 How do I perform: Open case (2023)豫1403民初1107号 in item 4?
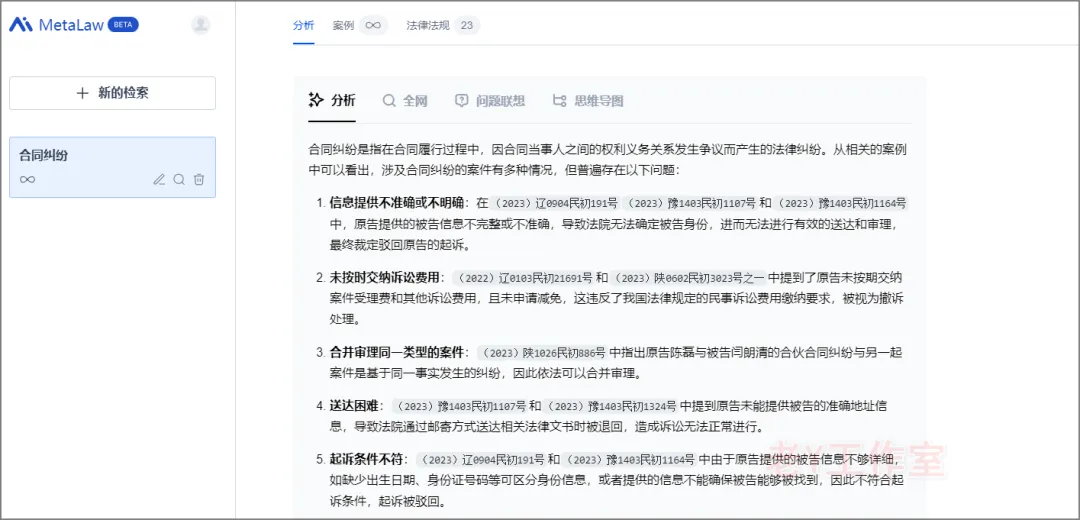[x=459, y=406]
